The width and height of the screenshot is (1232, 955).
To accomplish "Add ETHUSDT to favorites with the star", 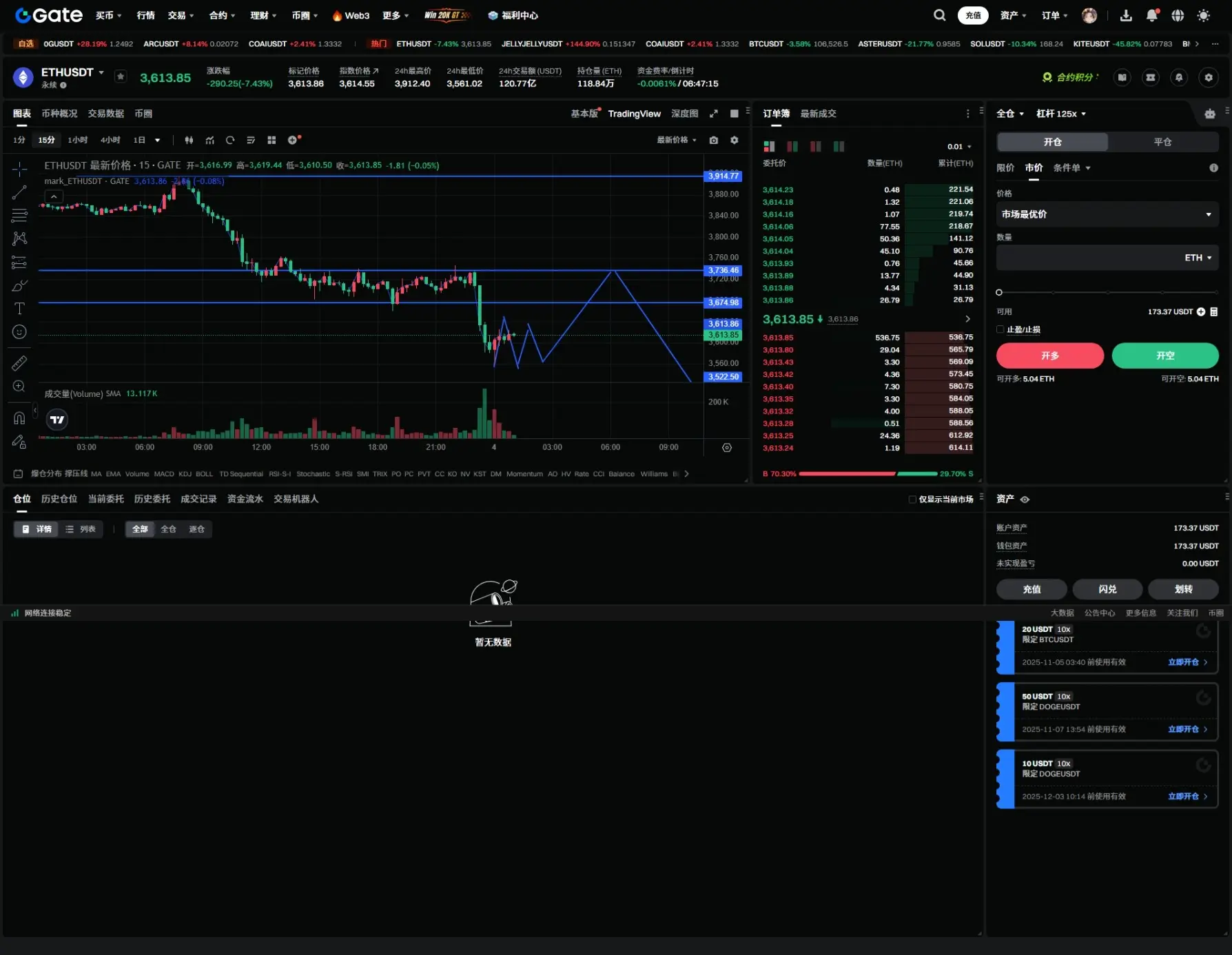I will (121, 76).
